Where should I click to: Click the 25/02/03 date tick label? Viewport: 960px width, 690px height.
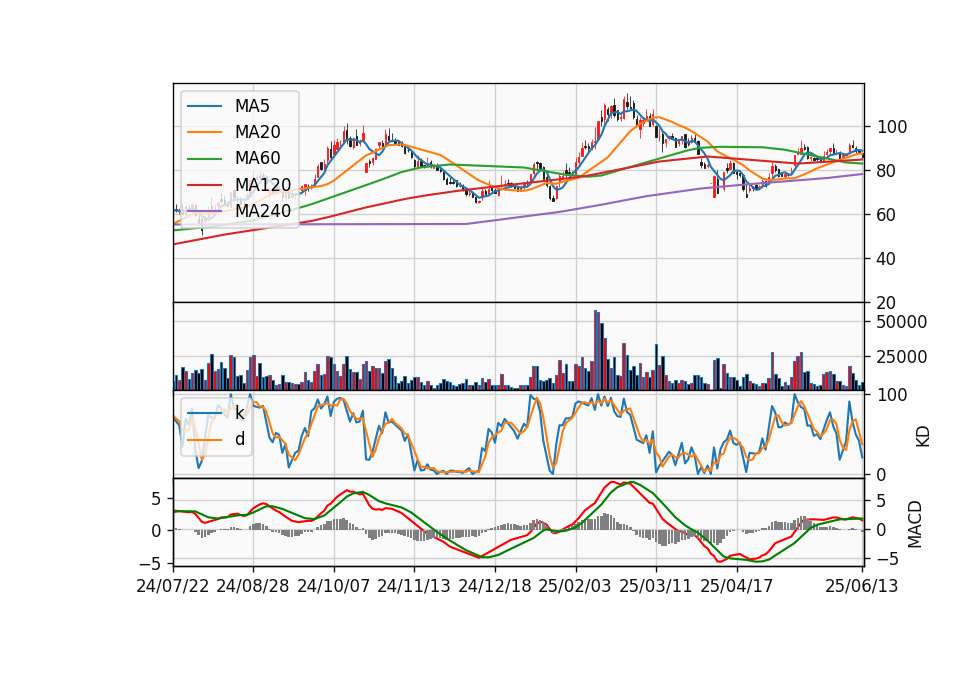click(x=575, y=586)
